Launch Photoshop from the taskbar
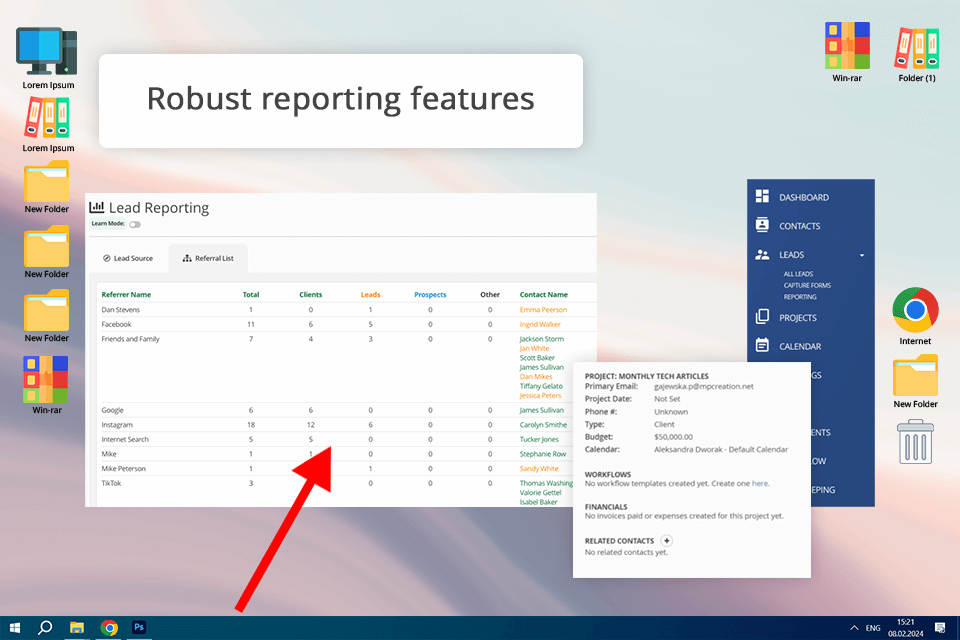960x640 pixels. 140,627
